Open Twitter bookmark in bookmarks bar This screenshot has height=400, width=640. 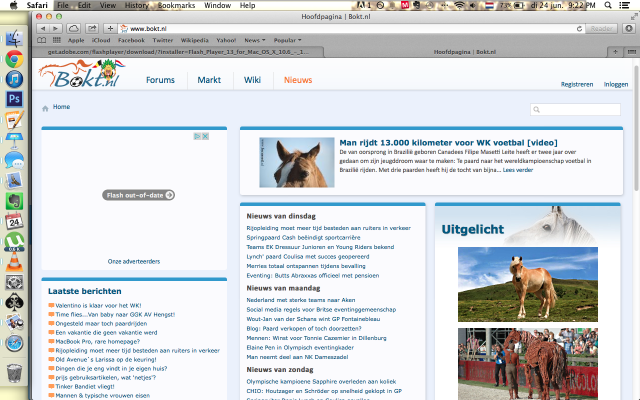tap(162, 40)
